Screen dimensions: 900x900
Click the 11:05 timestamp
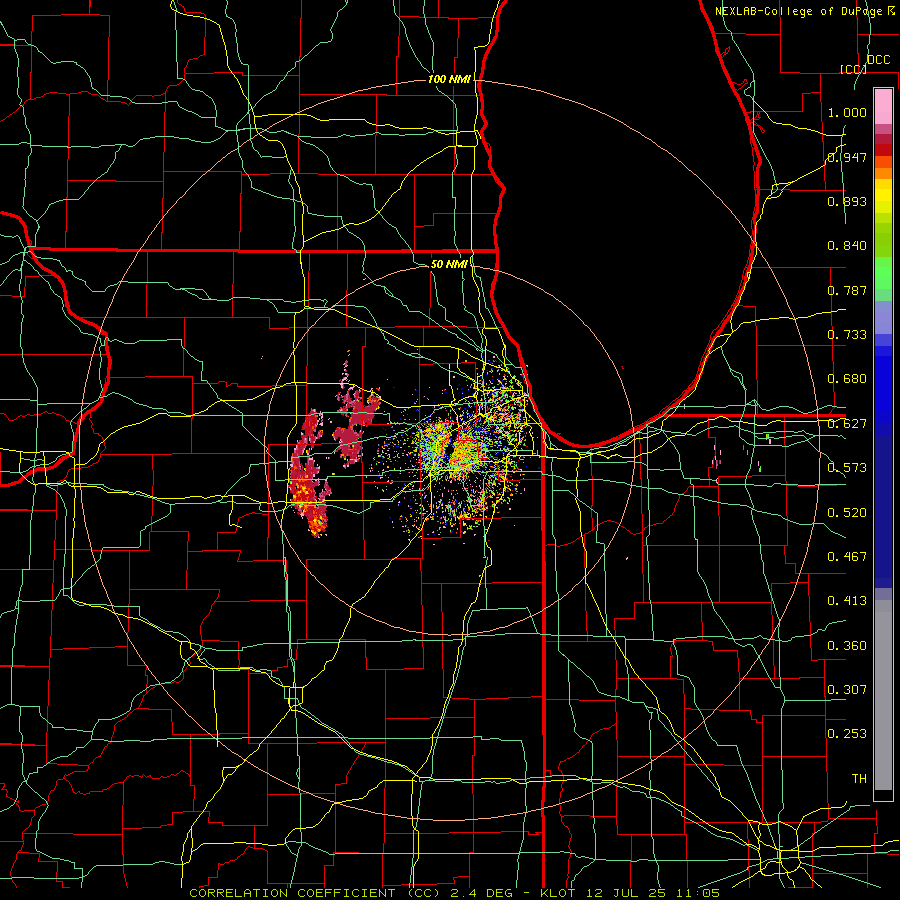click(697, 893)
